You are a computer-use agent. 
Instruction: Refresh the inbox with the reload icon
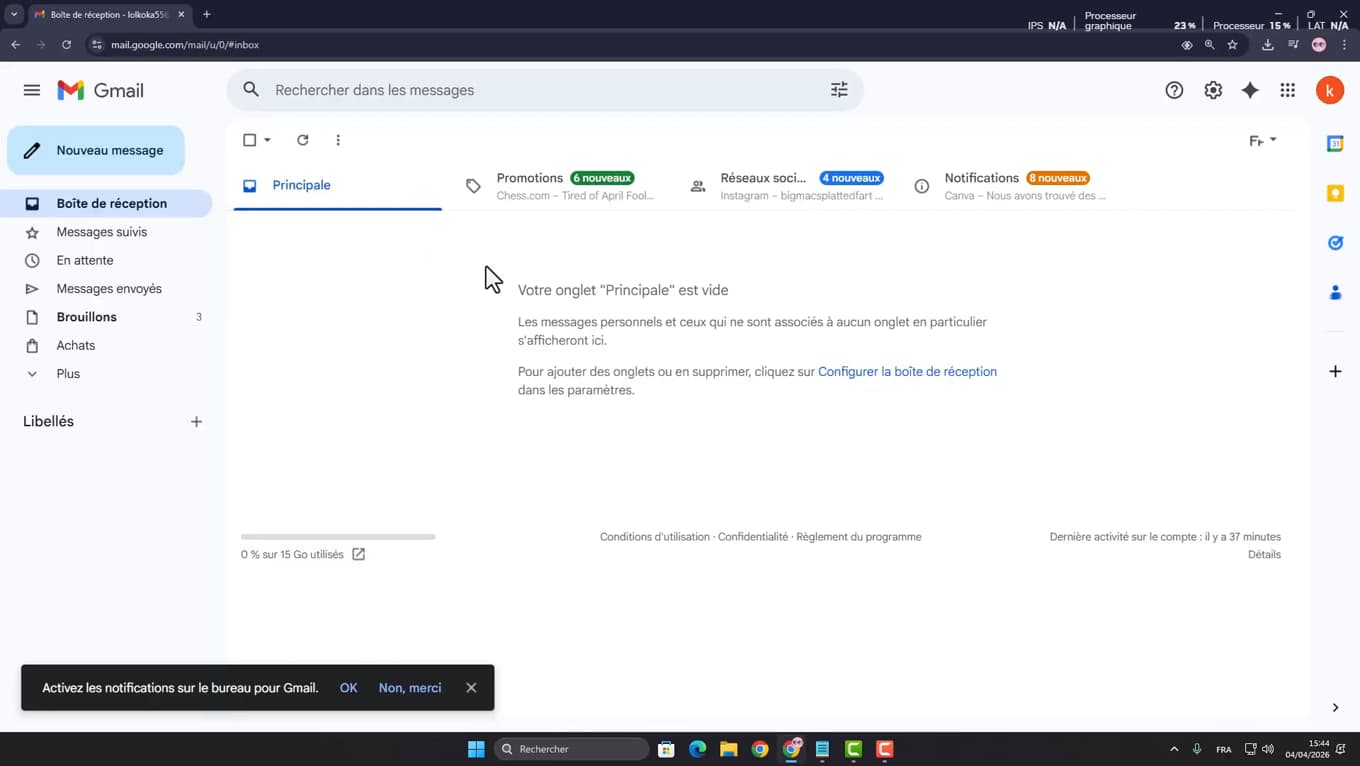click(303, 140)
